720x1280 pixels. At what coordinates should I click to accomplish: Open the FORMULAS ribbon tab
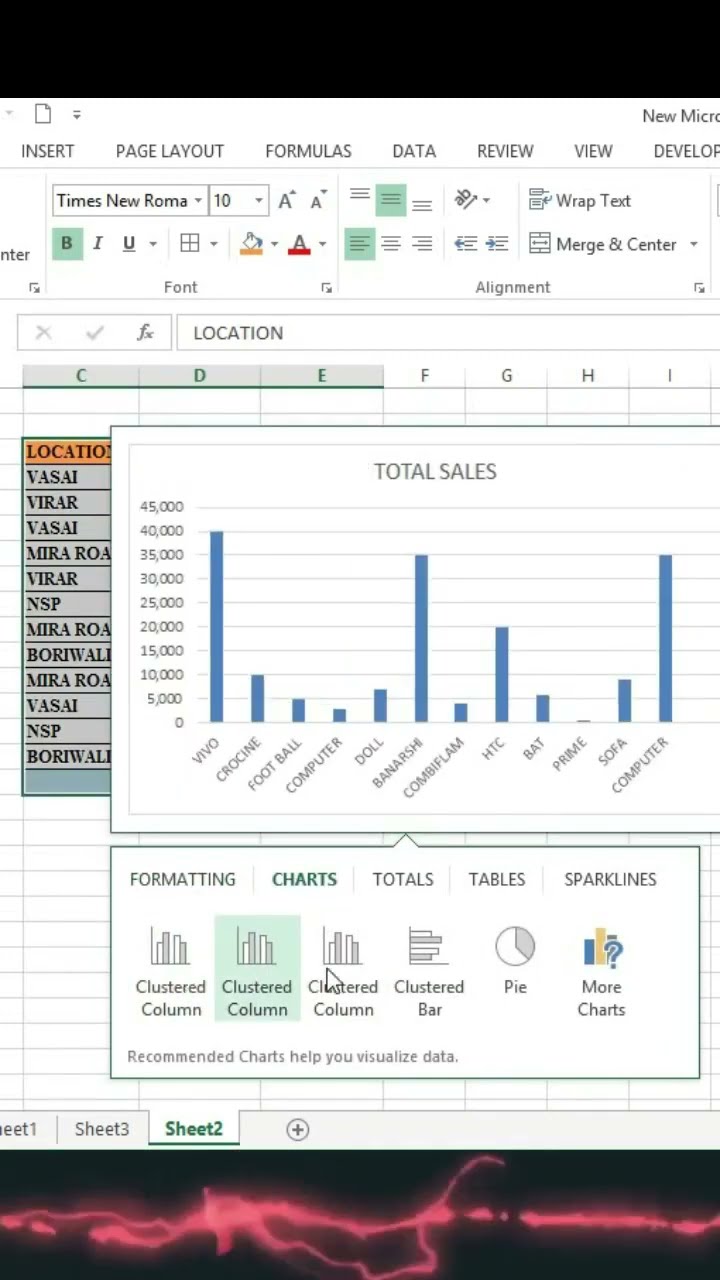[308, 151]
